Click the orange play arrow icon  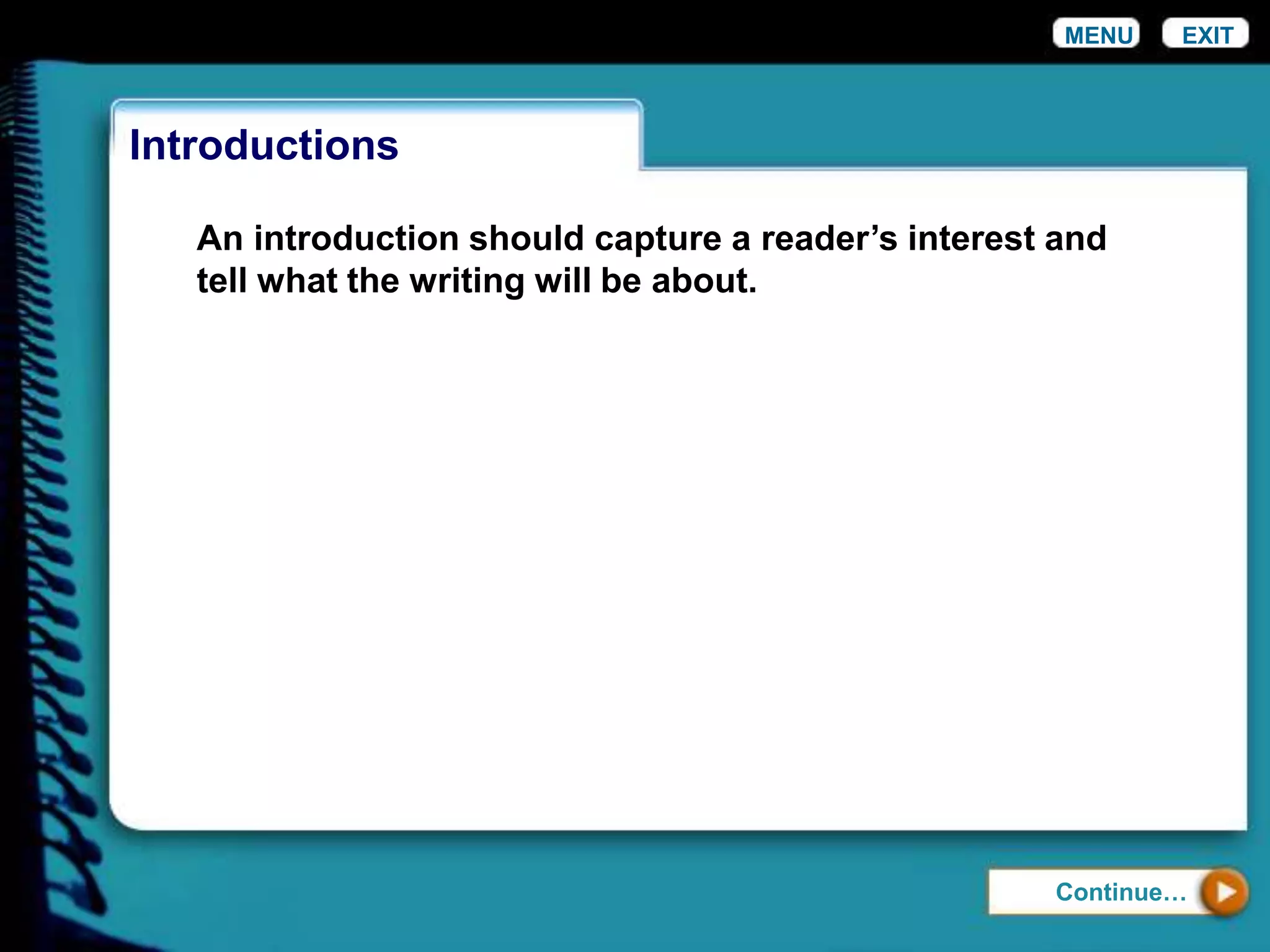point(1225,892)
